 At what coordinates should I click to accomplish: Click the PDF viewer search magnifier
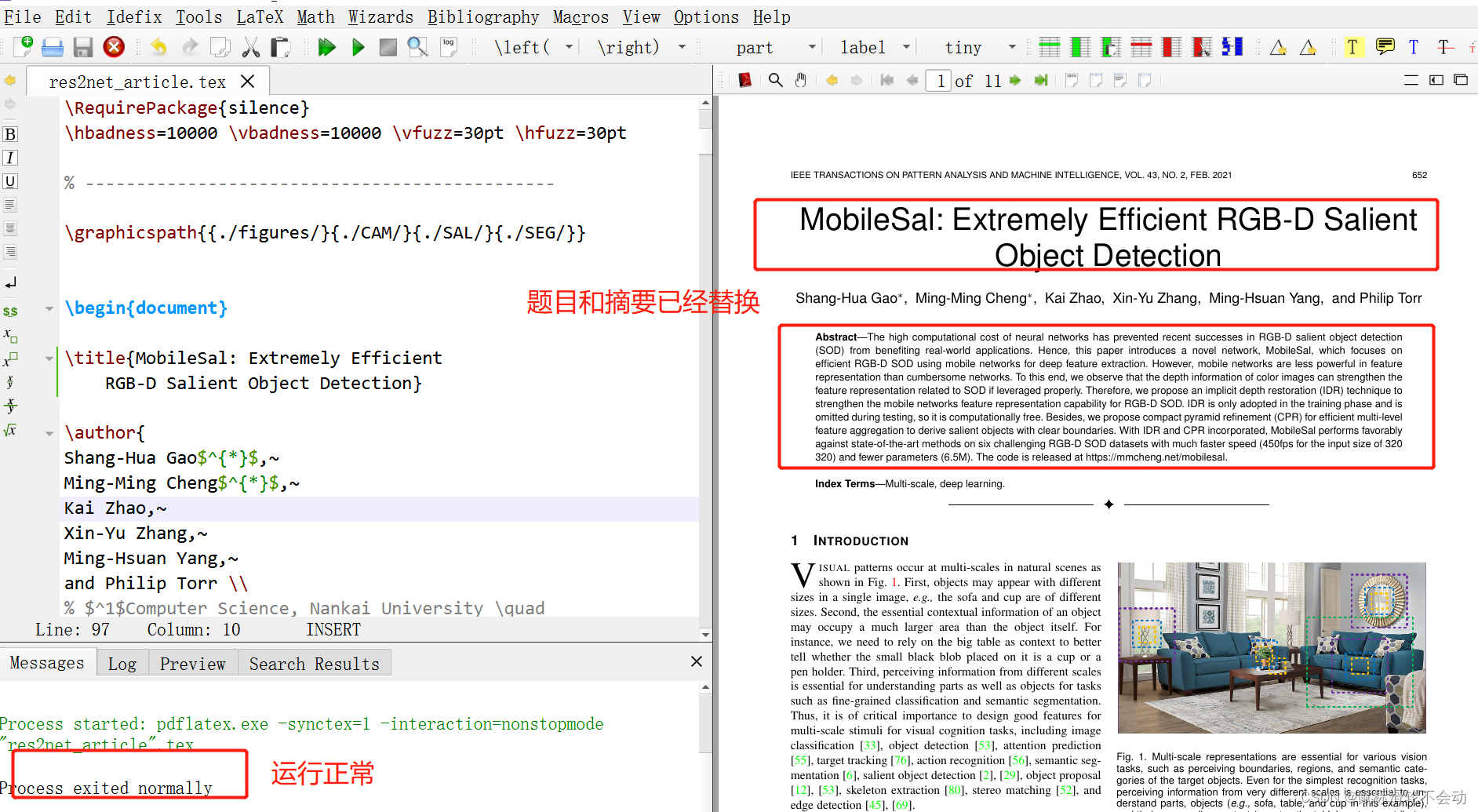point(776,80)
